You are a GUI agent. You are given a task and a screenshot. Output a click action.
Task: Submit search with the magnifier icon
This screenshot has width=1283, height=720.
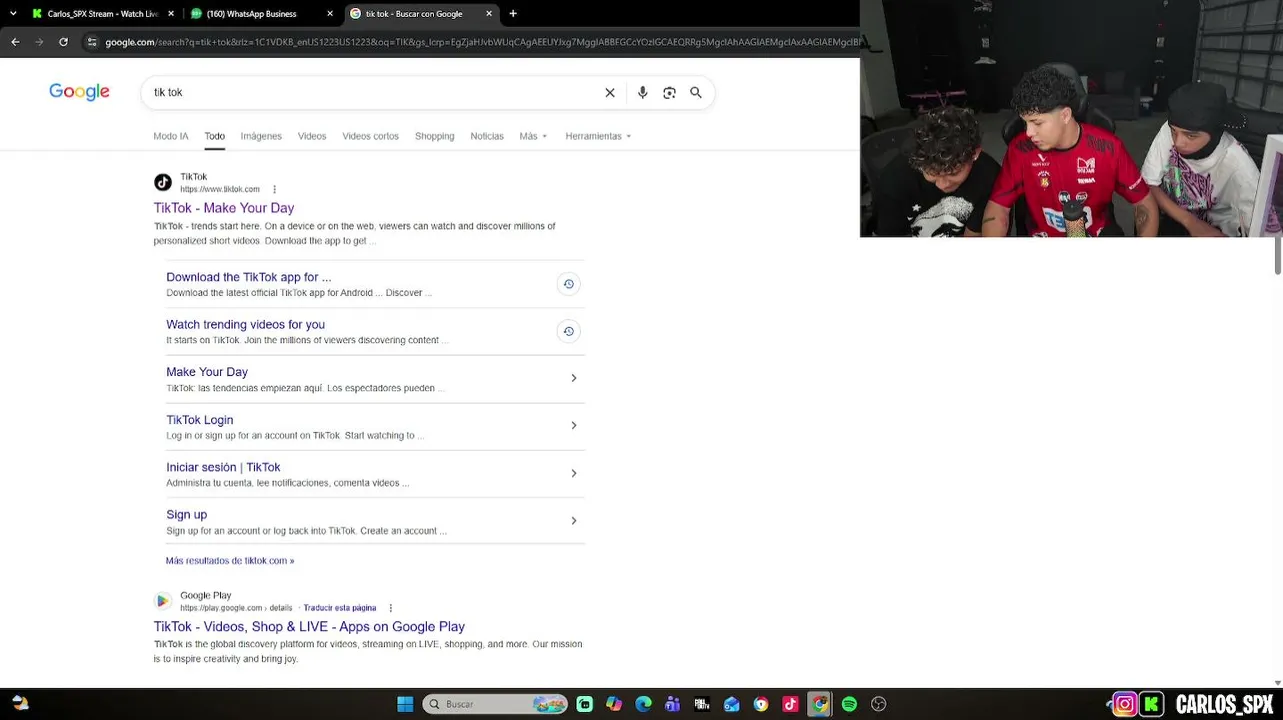tap(696, 92)
